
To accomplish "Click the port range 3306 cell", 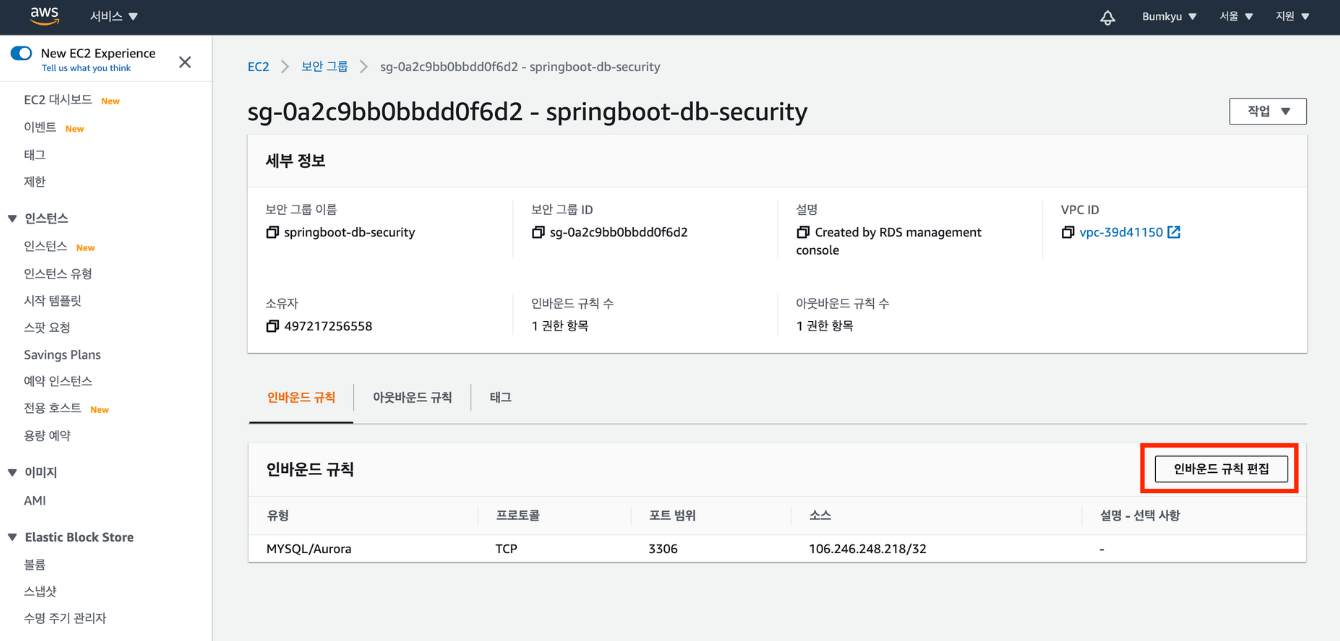I will point(663,549).
